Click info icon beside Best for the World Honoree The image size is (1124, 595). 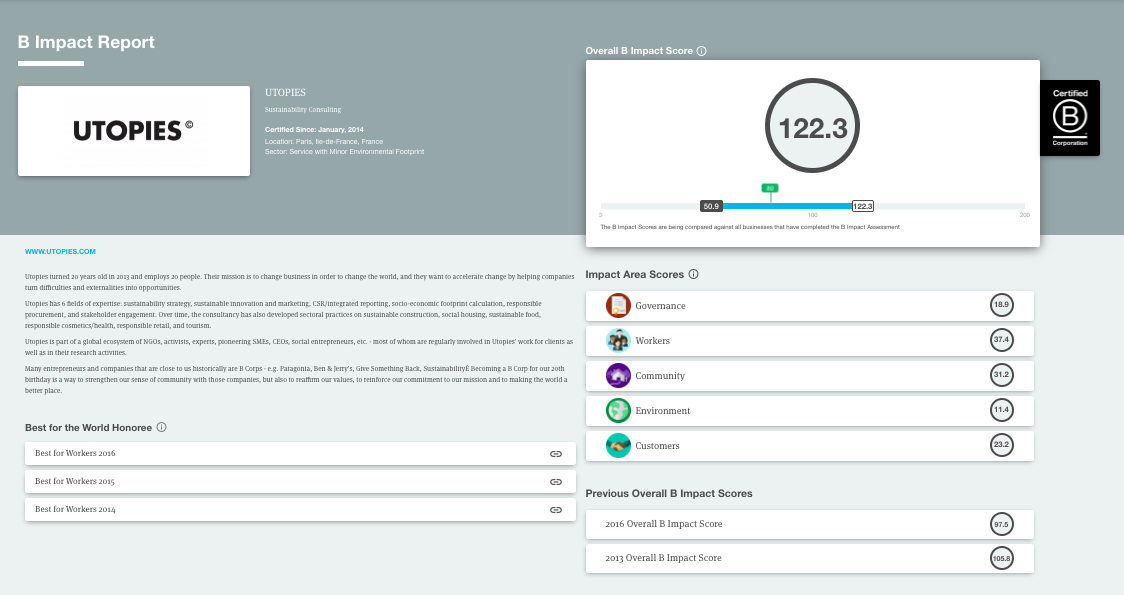tap(162, 428)
